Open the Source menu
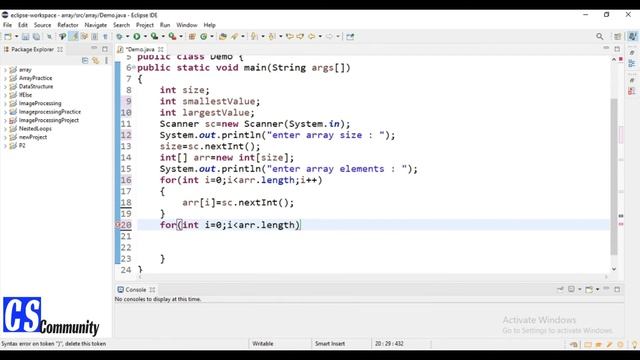 coord(42,25)
